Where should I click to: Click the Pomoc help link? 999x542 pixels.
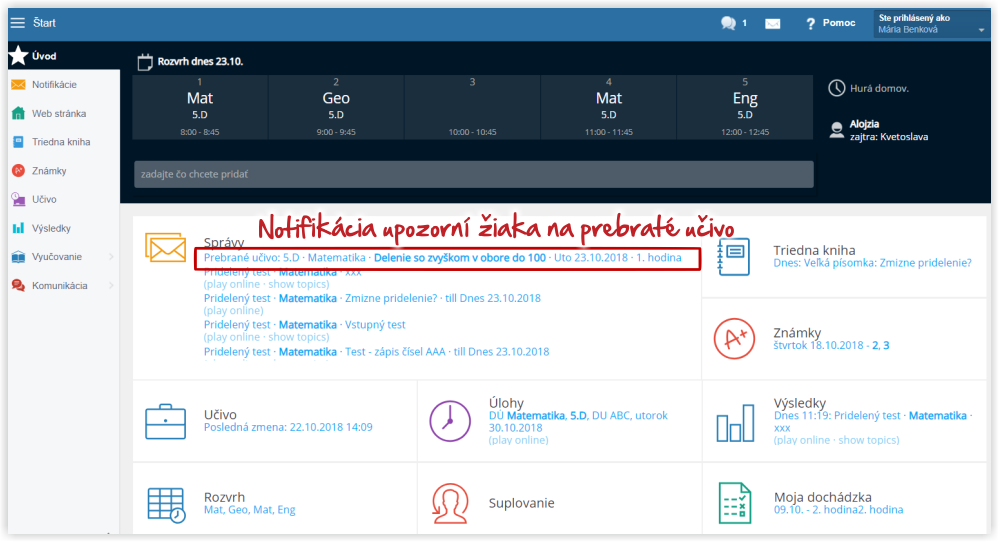coord(838,23)
